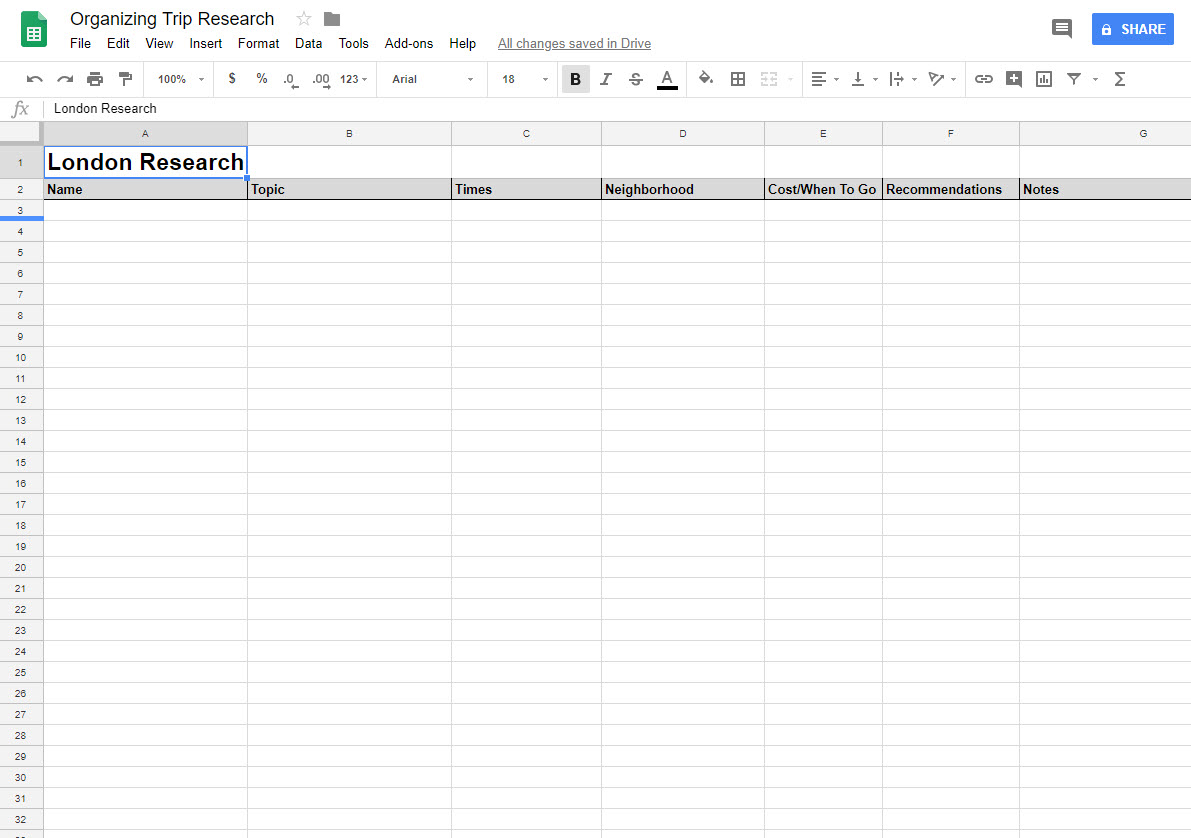Select the Name header cell
The height and width of the screenshot is (838, 1191).
pyautogui.click(x=145, y=189)
